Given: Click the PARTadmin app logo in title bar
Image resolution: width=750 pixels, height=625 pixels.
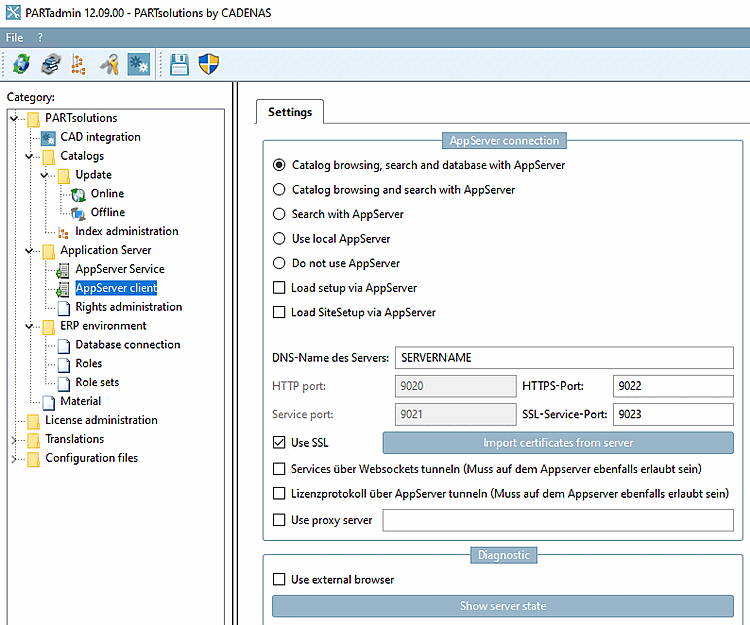Looking at the screenshot, I should [13, 12].
